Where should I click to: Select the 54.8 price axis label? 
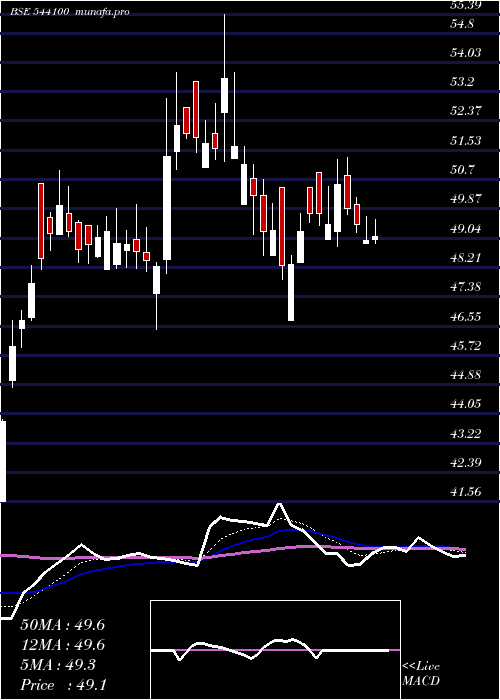462,24
